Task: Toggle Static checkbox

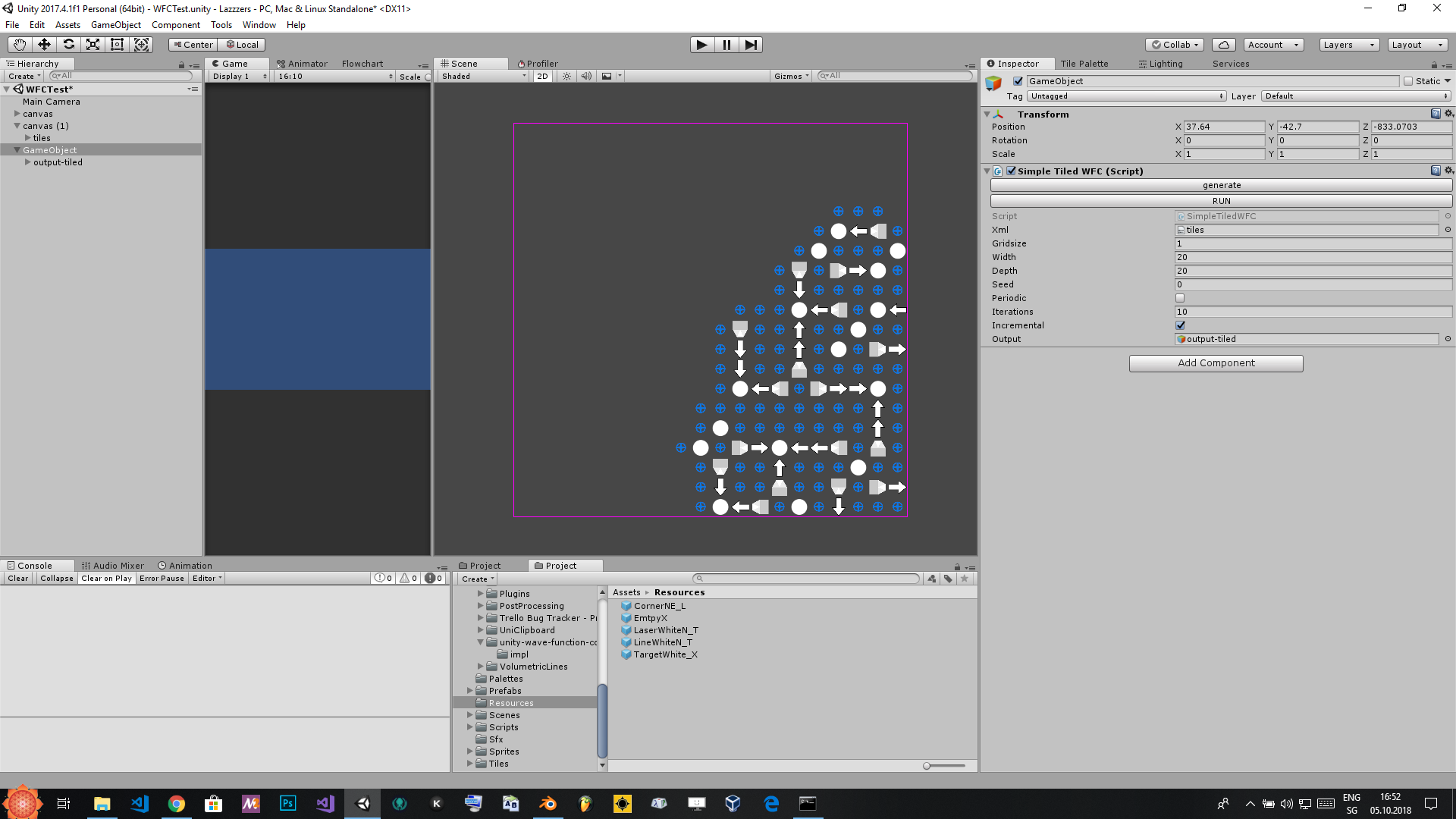Action: pyautogui.click(x=1408, y=81)
